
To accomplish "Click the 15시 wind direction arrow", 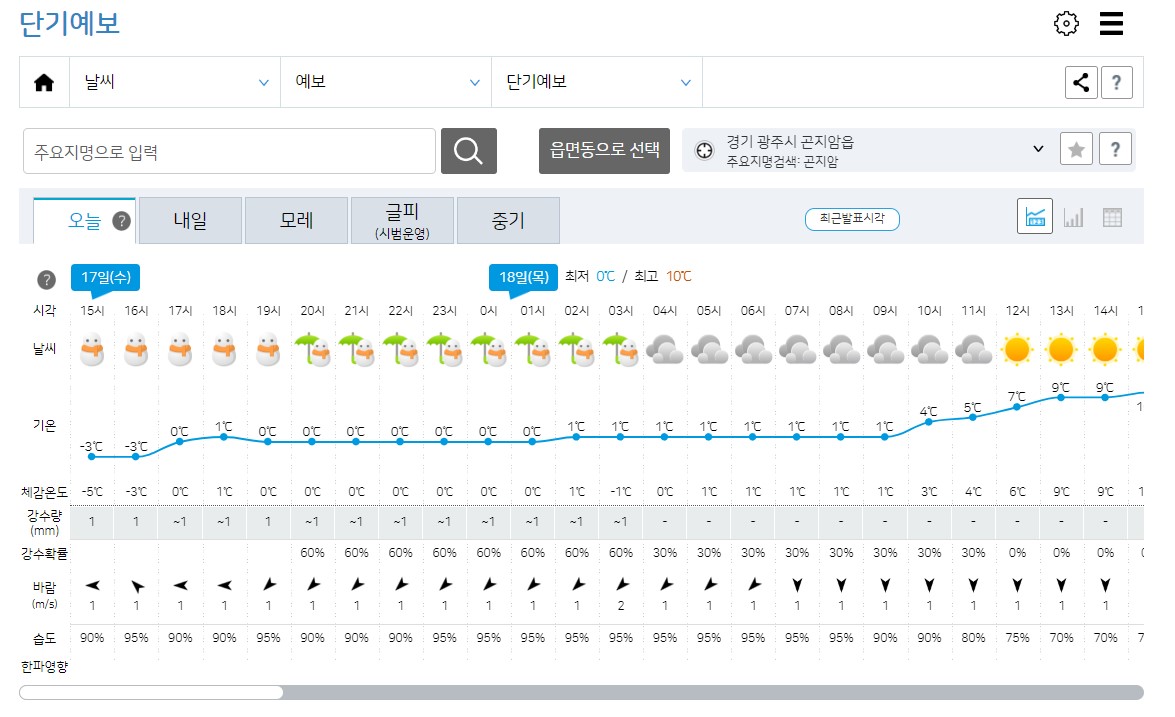I will [x=92, y=585].
